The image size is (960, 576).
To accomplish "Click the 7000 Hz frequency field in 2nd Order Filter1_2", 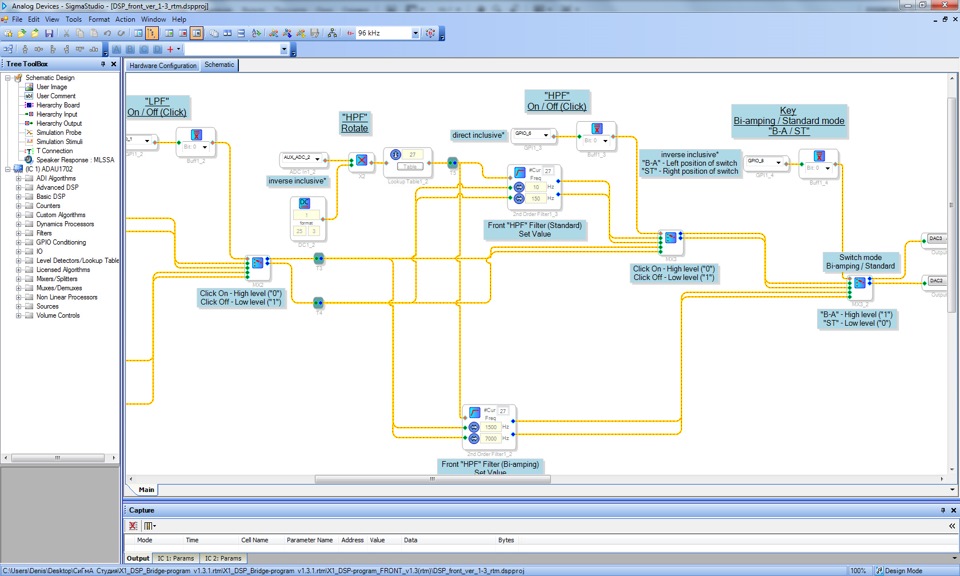I will point(490,439).
